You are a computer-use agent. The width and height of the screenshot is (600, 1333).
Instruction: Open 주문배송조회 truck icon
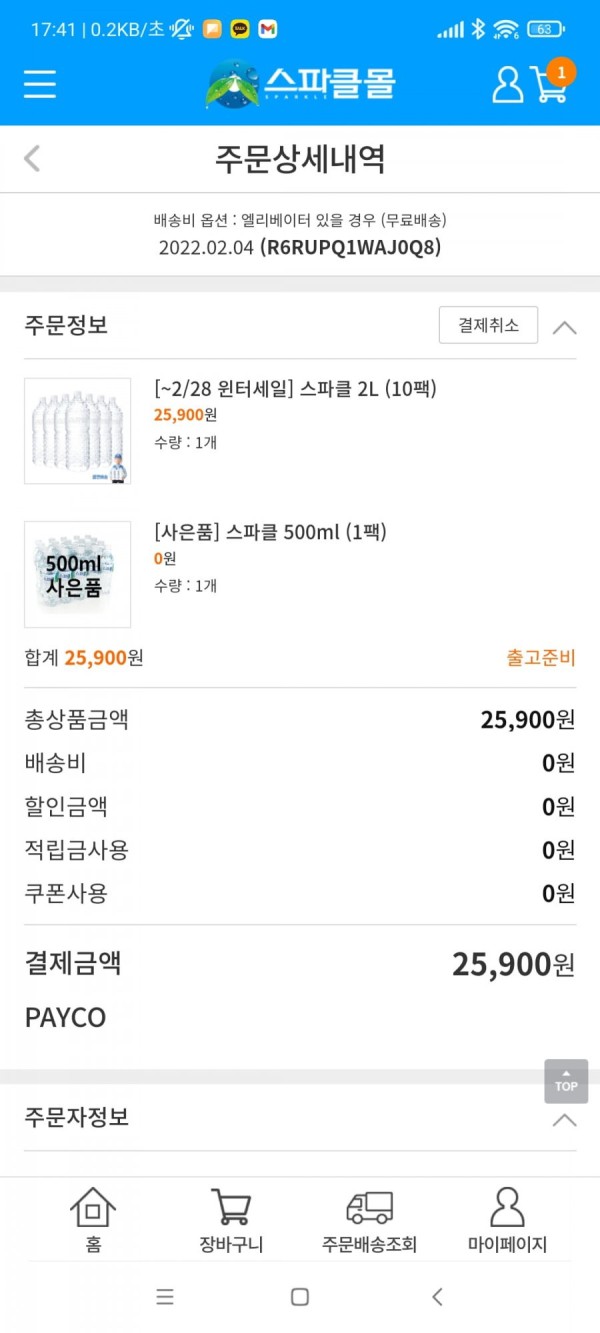coord(369,1221)
